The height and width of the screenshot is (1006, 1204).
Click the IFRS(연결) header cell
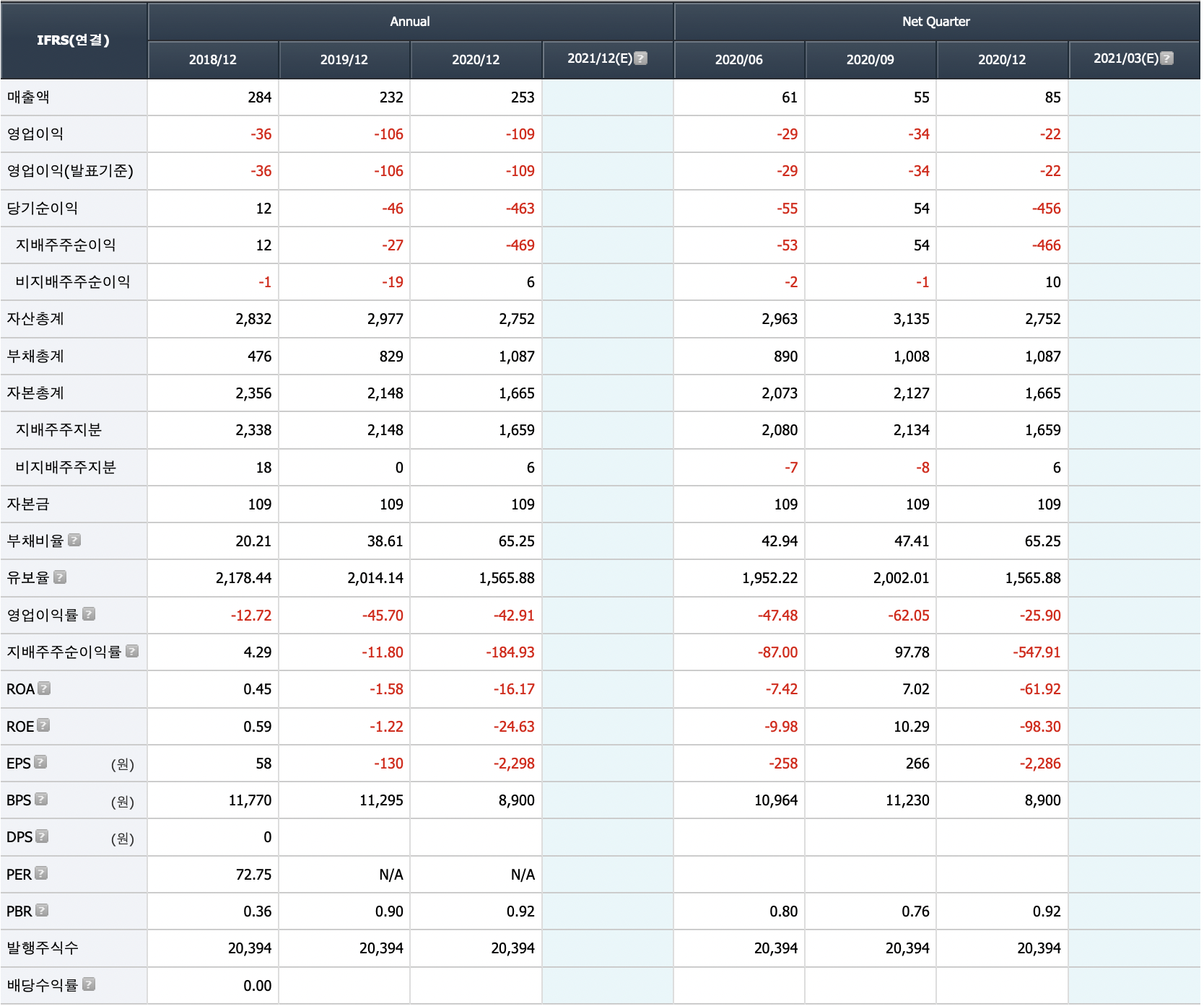click(74, 40)
